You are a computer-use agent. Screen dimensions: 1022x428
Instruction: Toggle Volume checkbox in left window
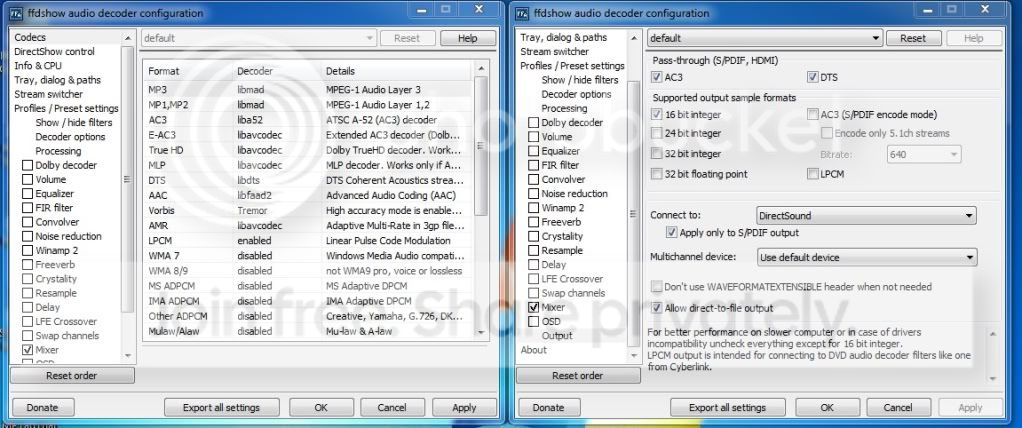pyautogui.click(x=27, y=180)
